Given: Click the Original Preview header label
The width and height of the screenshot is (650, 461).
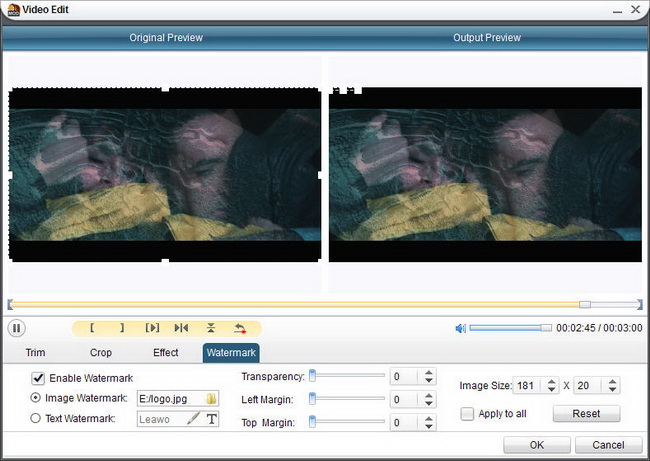Looking at the screenshot, I should [x=166, y=38].
